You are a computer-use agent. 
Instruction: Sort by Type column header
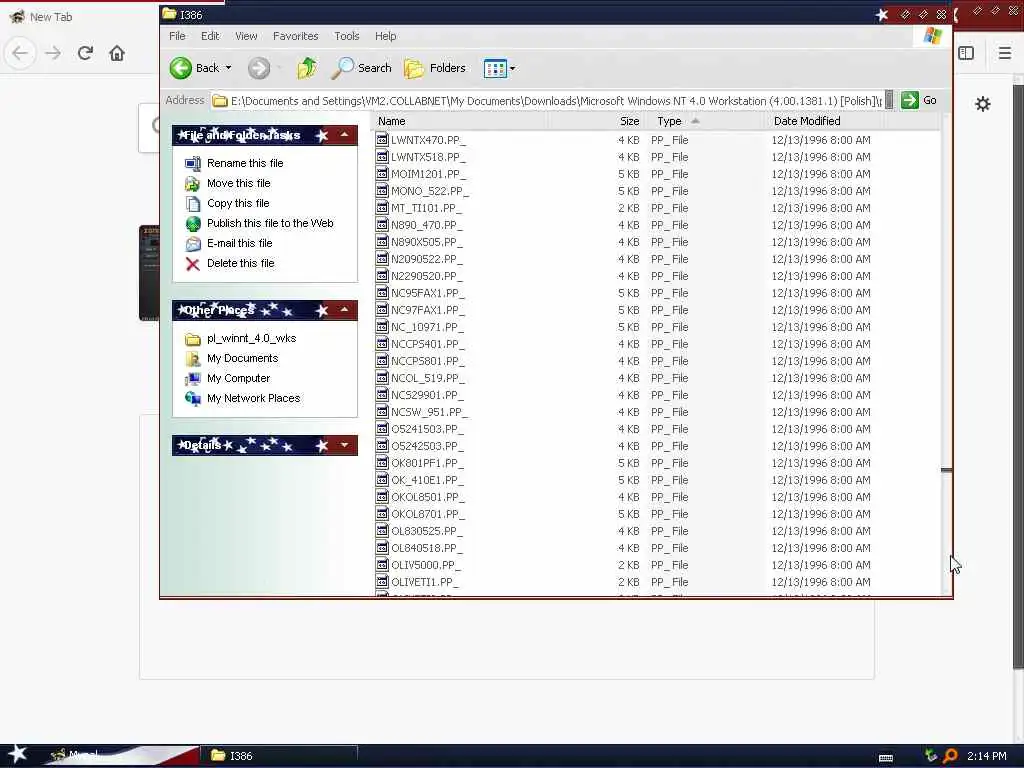[x=705, y=121]
